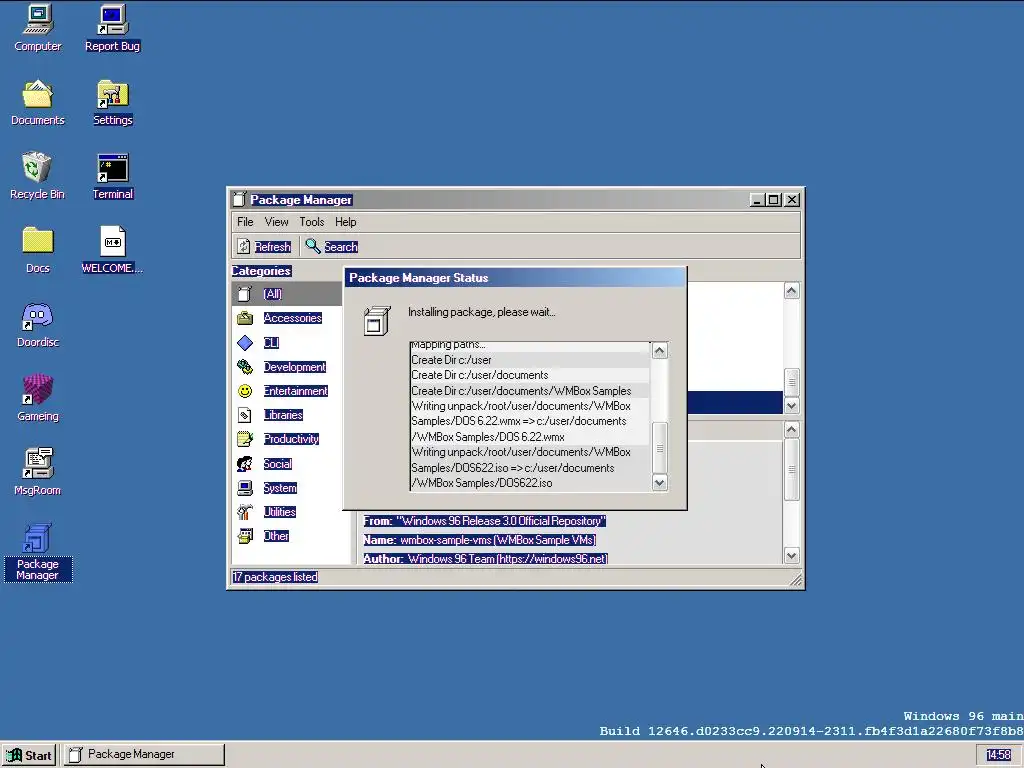Click the Other category icon
This screenshot has width=1024, height=768.
tap(245, 536)
